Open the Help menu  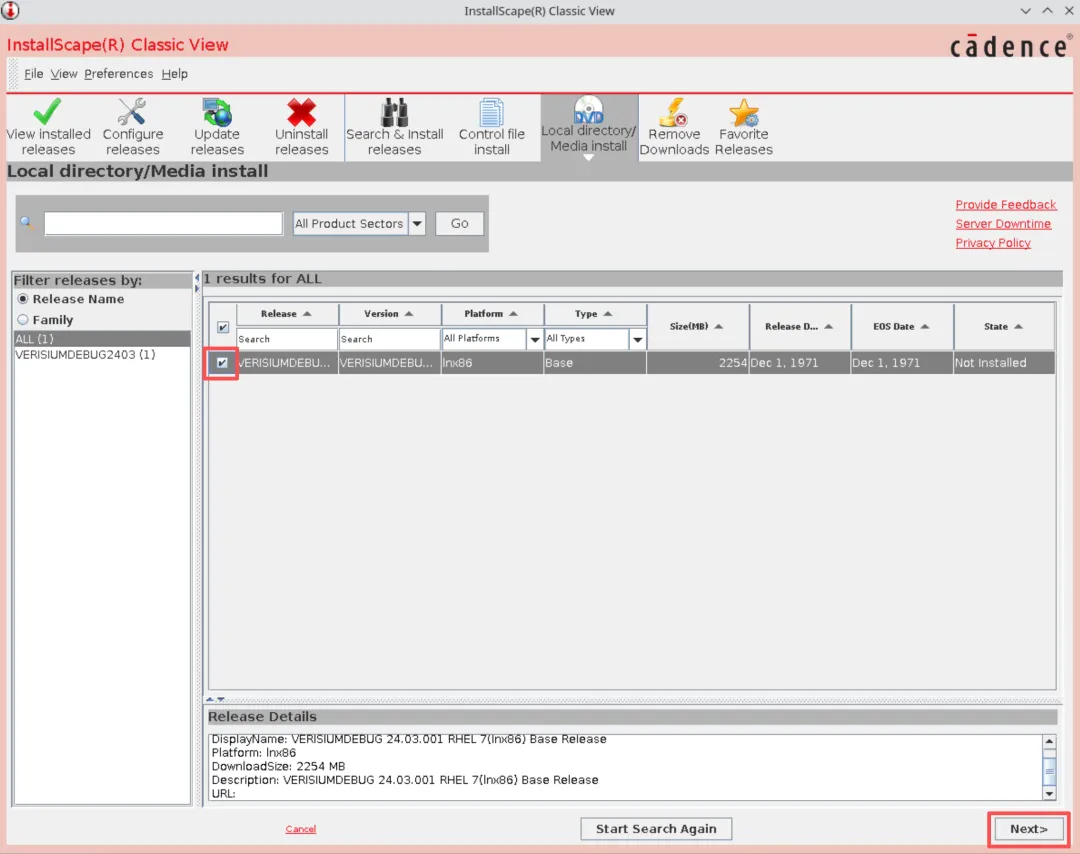[x=174, y=74]
